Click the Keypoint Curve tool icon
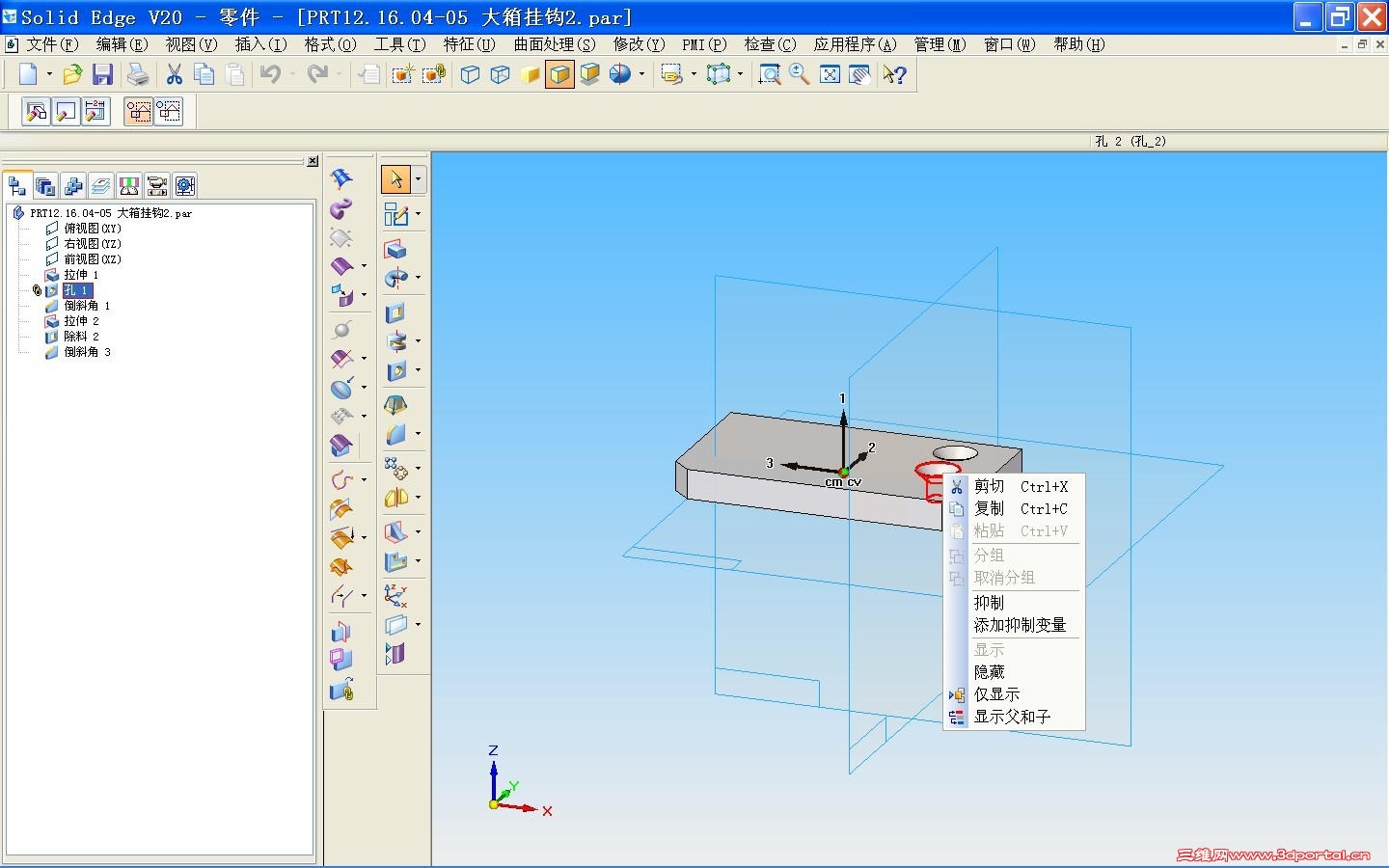 (341, 479)
